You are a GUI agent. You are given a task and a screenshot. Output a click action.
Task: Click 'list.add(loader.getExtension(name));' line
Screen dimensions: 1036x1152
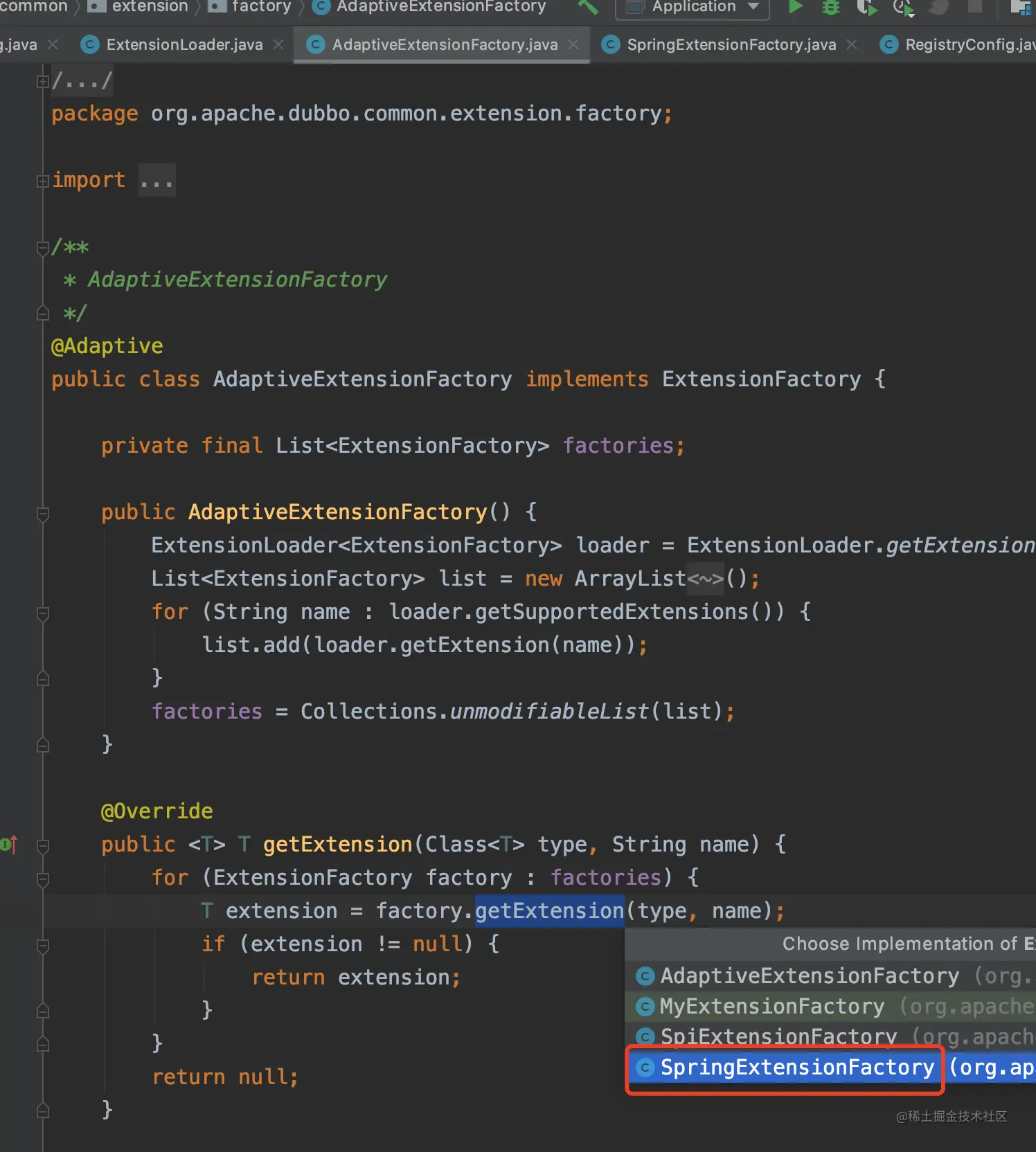point(425,645)
